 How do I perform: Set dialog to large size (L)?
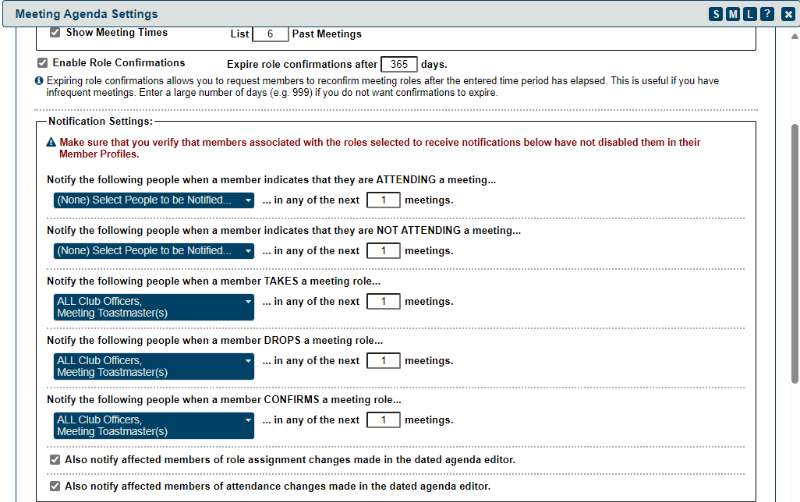[x=750, y=14]
